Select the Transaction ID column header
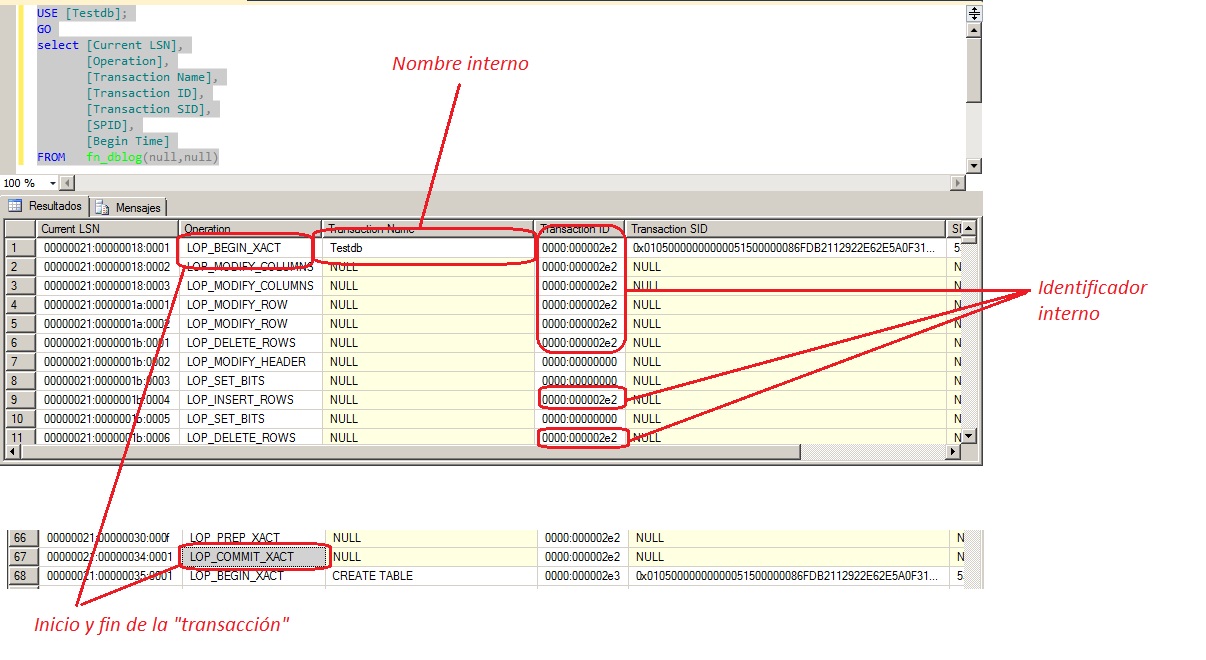 (x=580, y=228)
